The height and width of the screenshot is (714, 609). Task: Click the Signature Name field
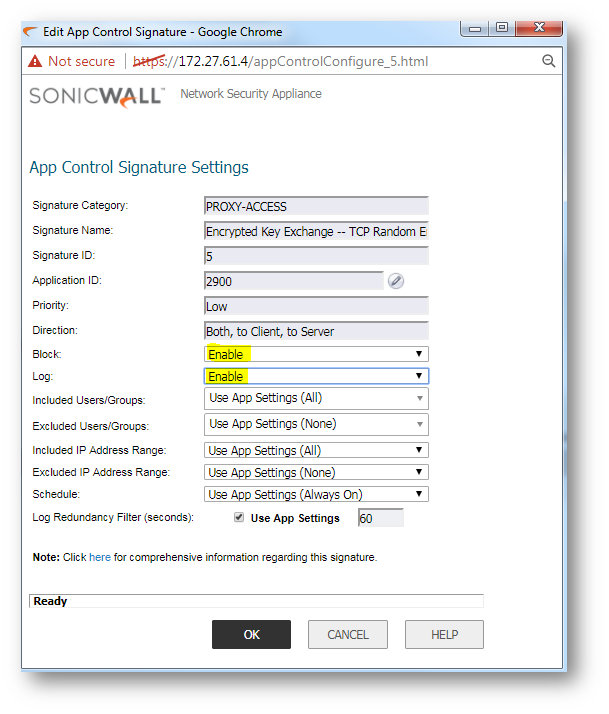pos(316,231)
